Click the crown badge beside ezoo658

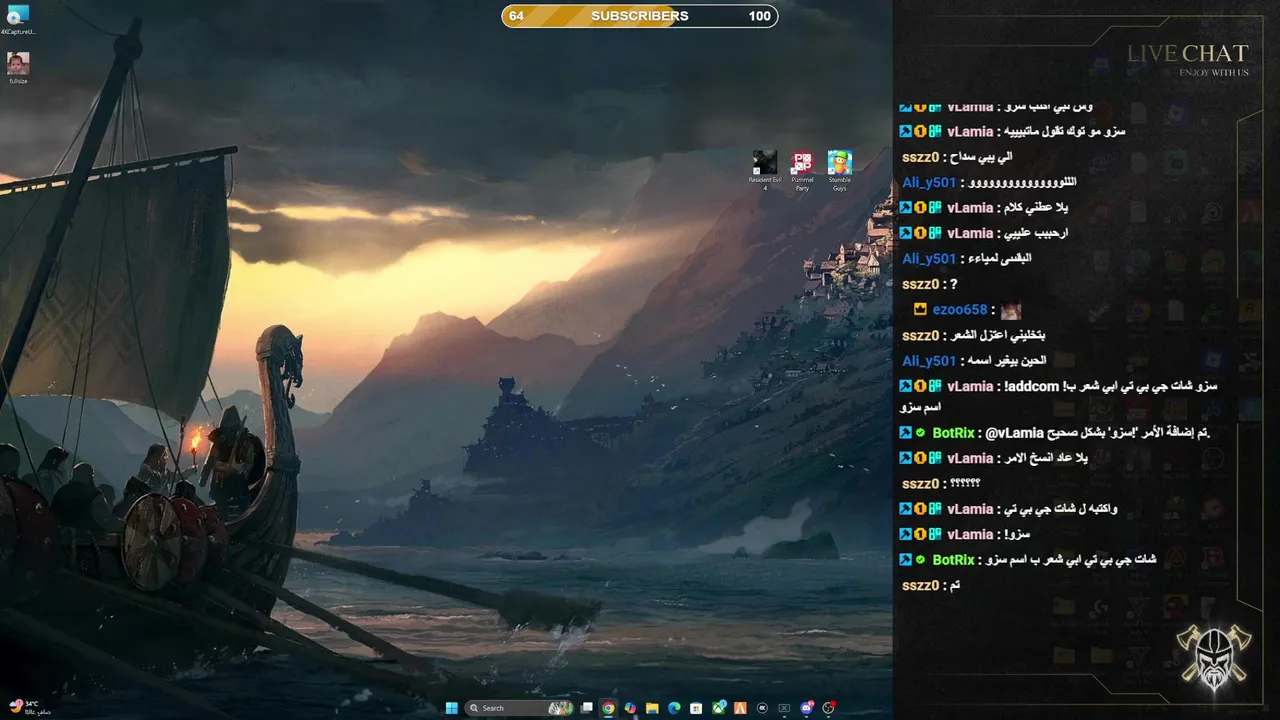point(920,310)
